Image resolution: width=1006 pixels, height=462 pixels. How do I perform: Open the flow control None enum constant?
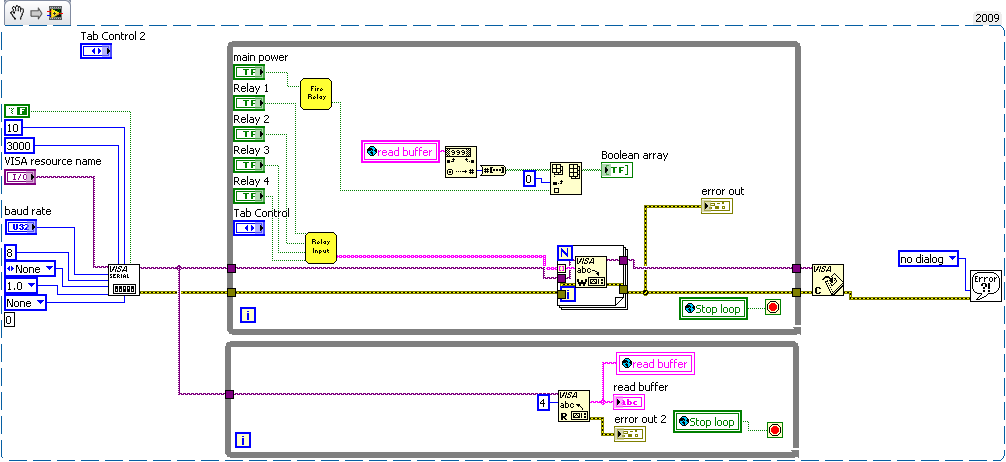[25, 302]
